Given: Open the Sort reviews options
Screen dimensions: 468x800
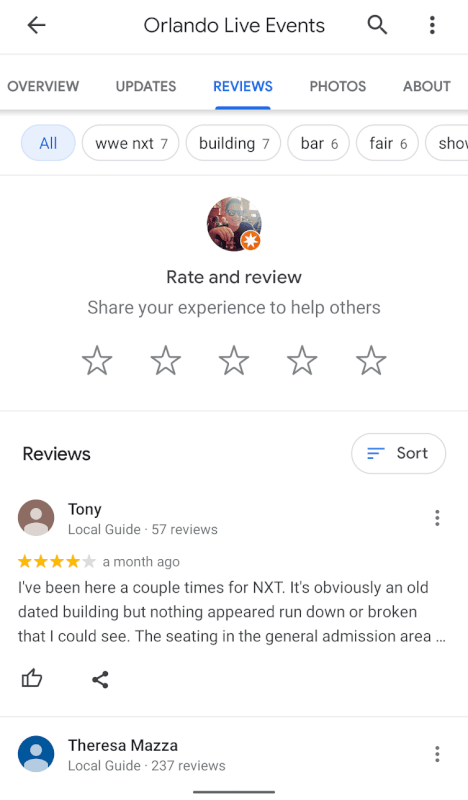Looking at the screenshot, I should (x=398, y=453).
